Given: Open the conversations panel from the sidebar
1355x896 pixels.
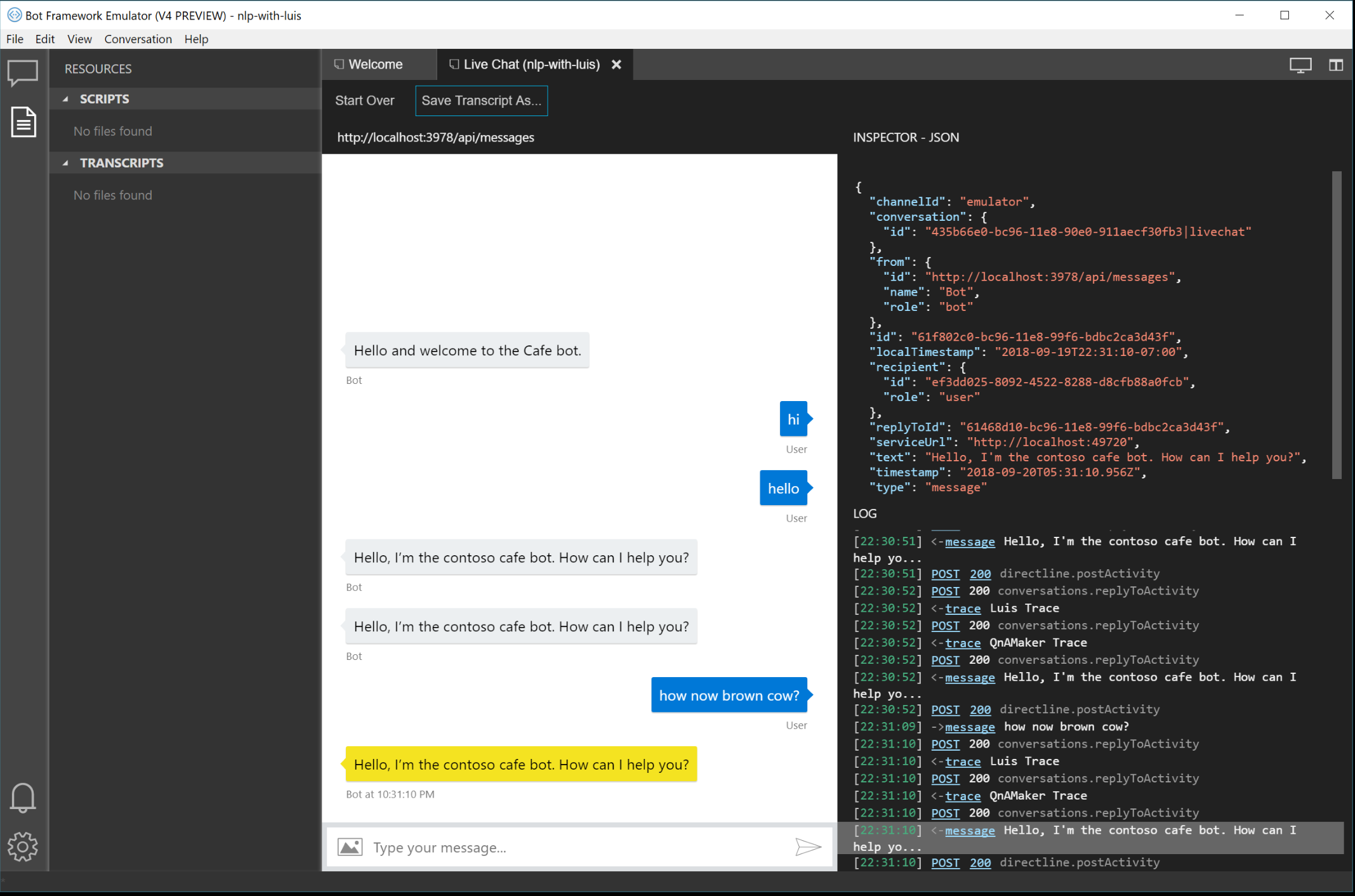Looking at the screenshot, I should tap(23, 73).
